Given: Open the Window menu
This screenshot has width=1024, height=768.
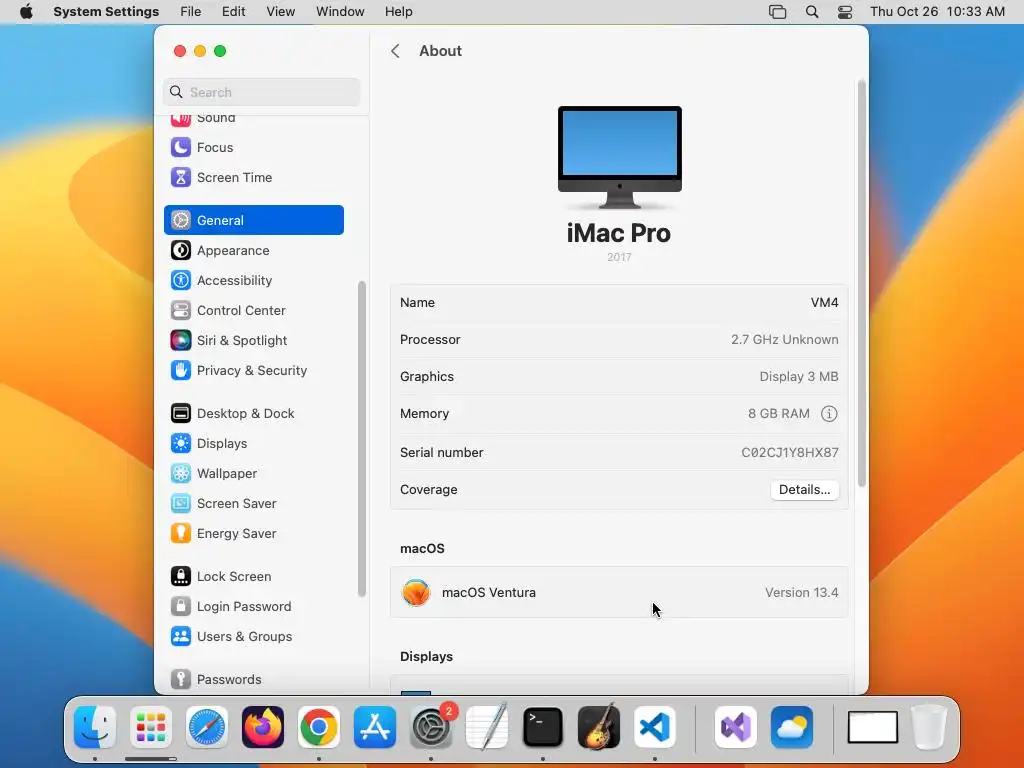Looking at the screenshot, I should click(x=340, y=12).
